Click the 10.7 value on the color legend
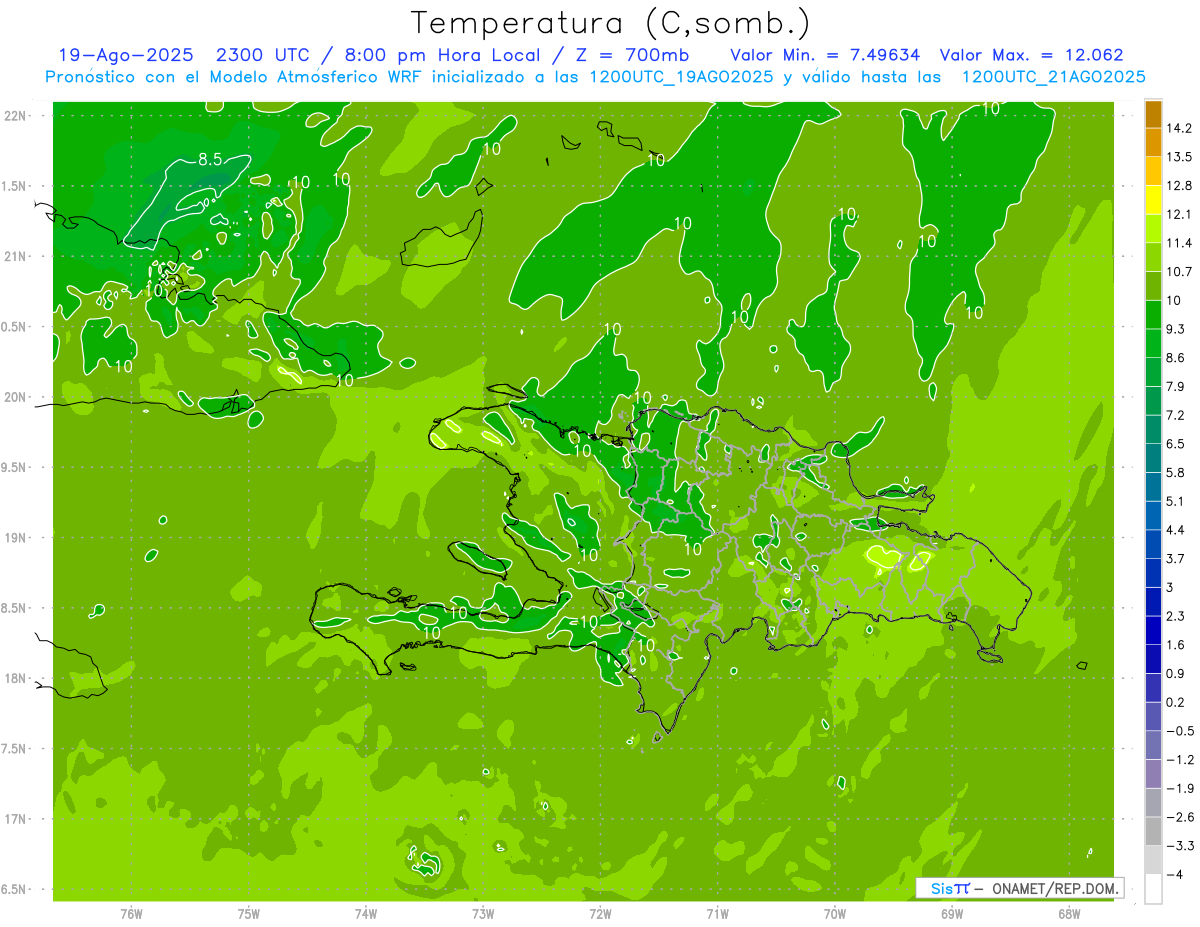The height and width of the screenshot is (927, 1200). [1180, 272]
